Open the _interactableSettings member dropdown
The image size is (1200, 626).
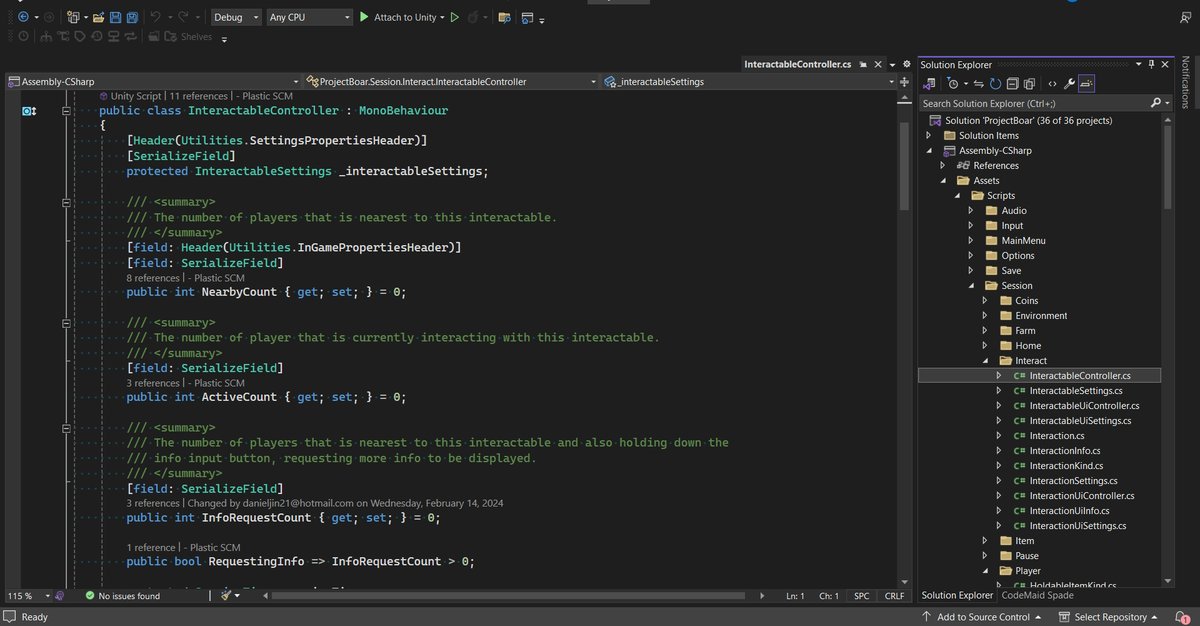[750, 82]
